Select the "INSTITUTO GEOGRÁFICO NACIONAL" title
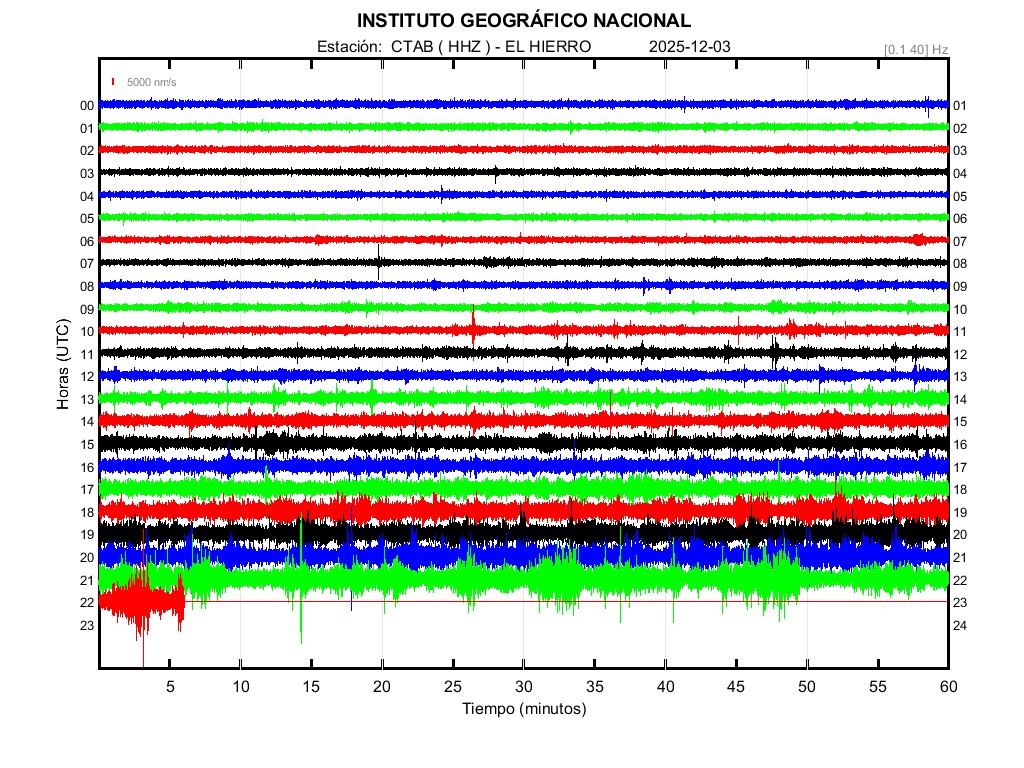Image resolution: width=1024 pixels, height=768 pixels. pos(523,21)
